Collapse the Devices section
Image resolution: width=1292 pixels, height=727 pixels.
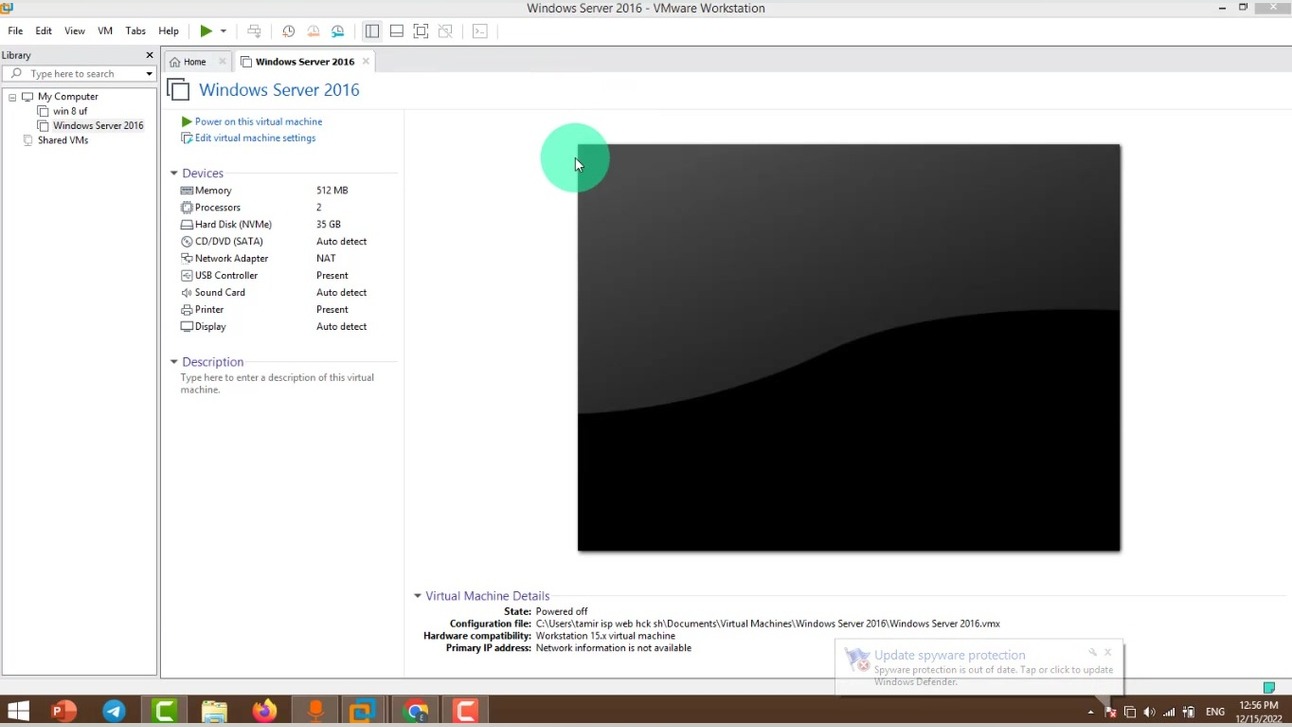click(174, 173)
